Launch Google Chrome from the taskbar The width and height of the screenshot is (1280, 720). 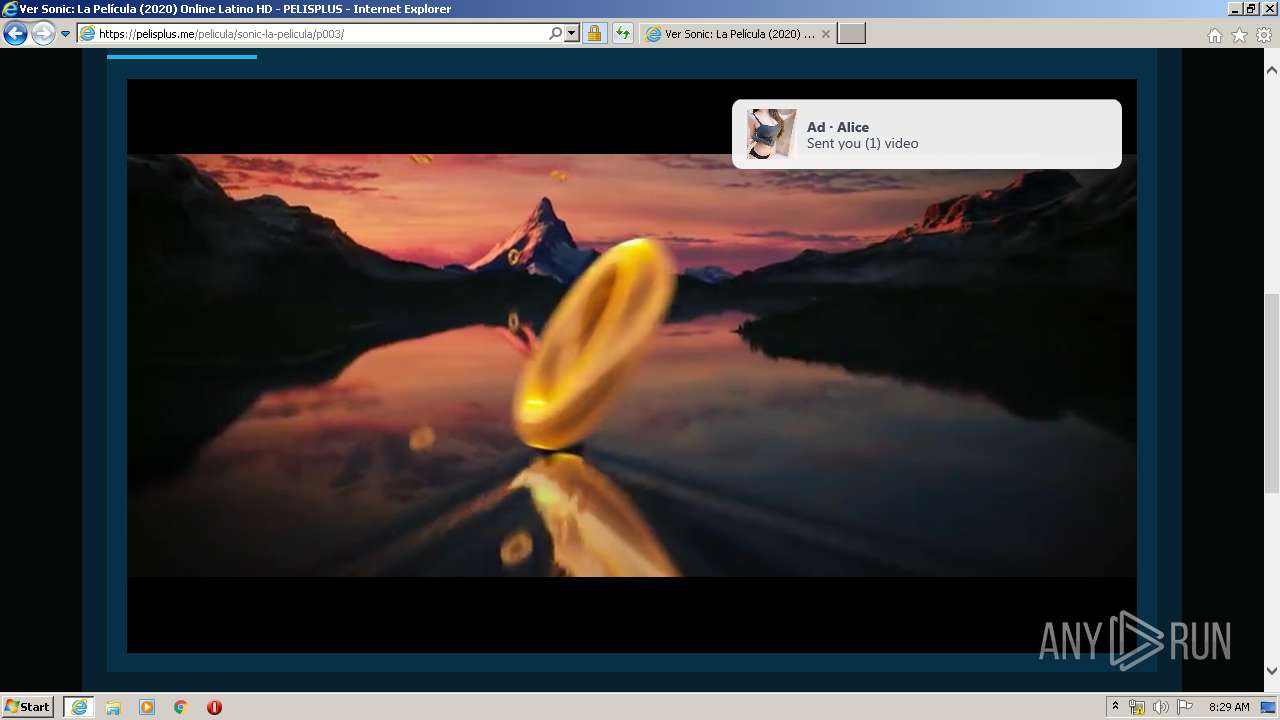point(181,707)
